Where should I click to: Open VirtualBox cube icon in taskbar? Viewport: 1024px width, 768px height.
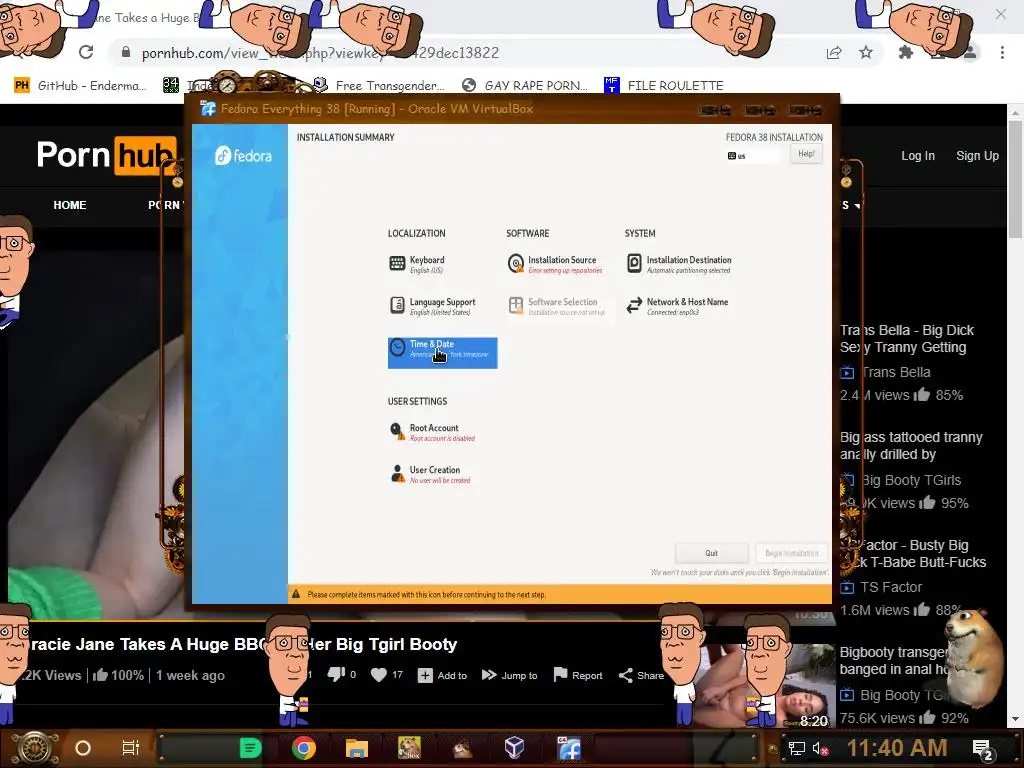click(x=515, y=748)
